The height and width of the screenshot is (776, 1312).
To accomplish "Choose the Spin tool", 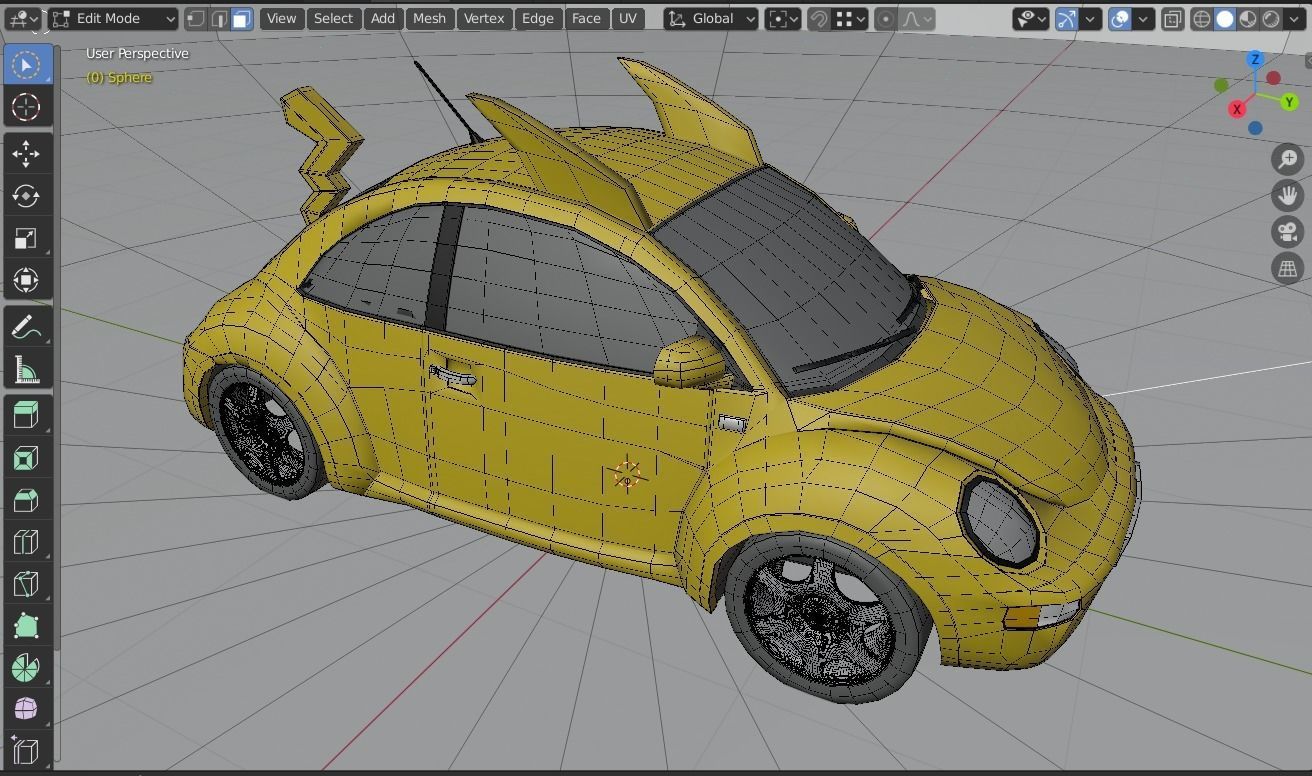I will point(26,668).
